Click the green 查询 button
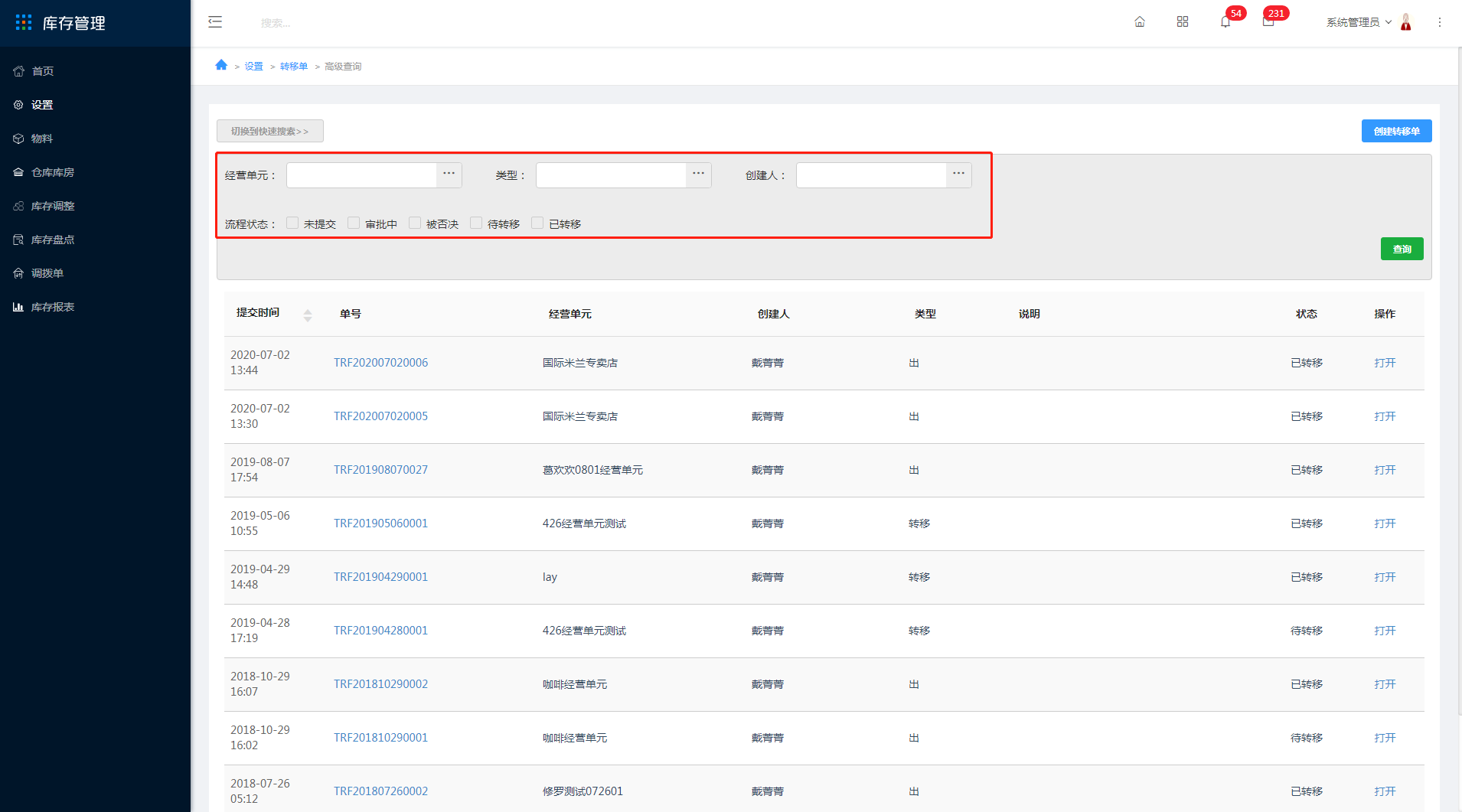Image resolution: width=1462 pixels, height=812 pixels. [x=1402, y=249]
